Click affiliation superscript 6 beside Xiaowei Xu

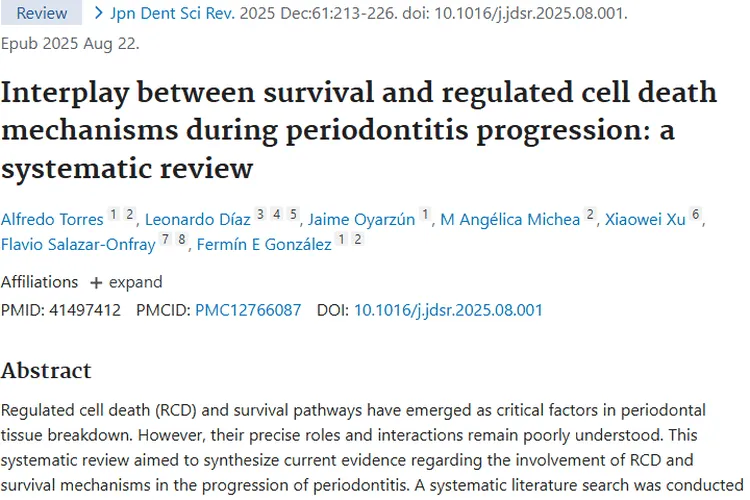point(696,215)
